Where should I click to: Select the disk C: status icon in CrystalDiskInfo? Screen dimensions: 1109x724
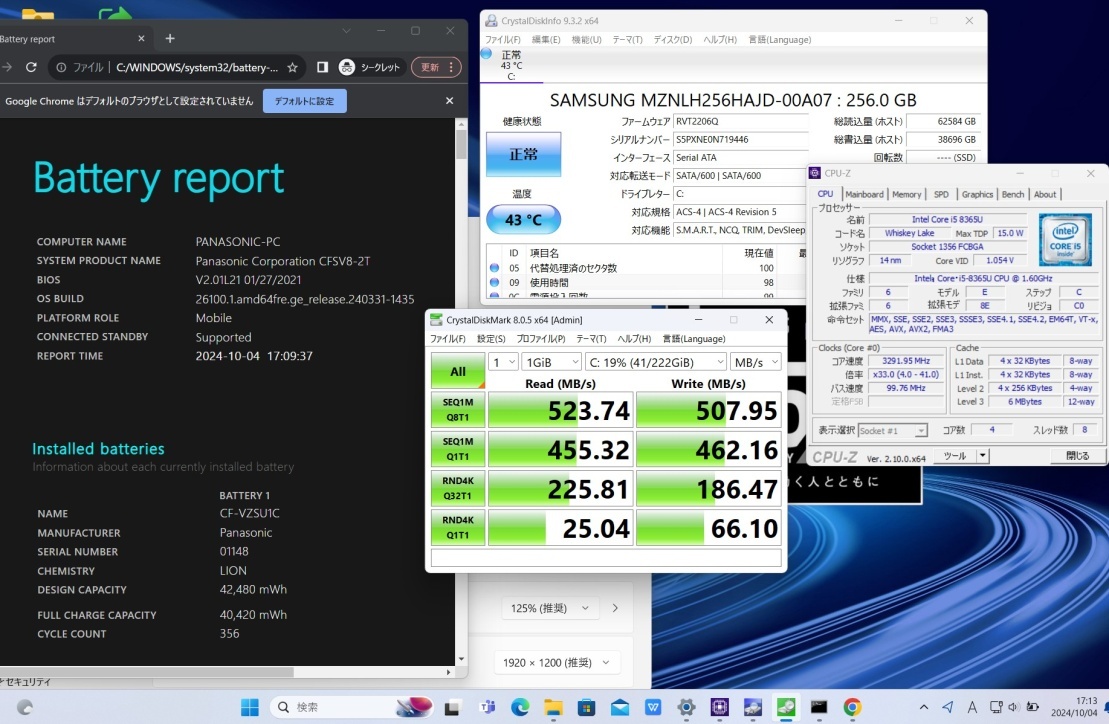click(487, 54)
